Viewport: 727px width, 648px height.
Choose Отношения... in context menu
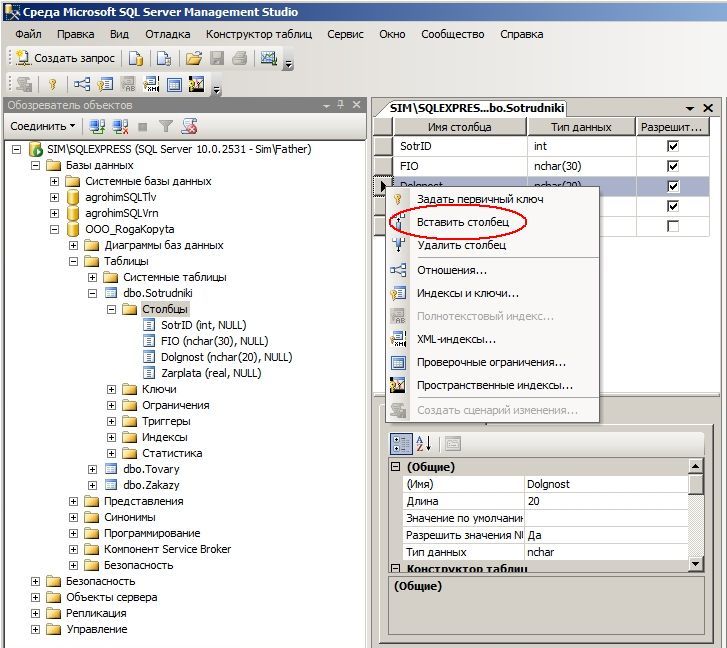[x=492, y=270]
